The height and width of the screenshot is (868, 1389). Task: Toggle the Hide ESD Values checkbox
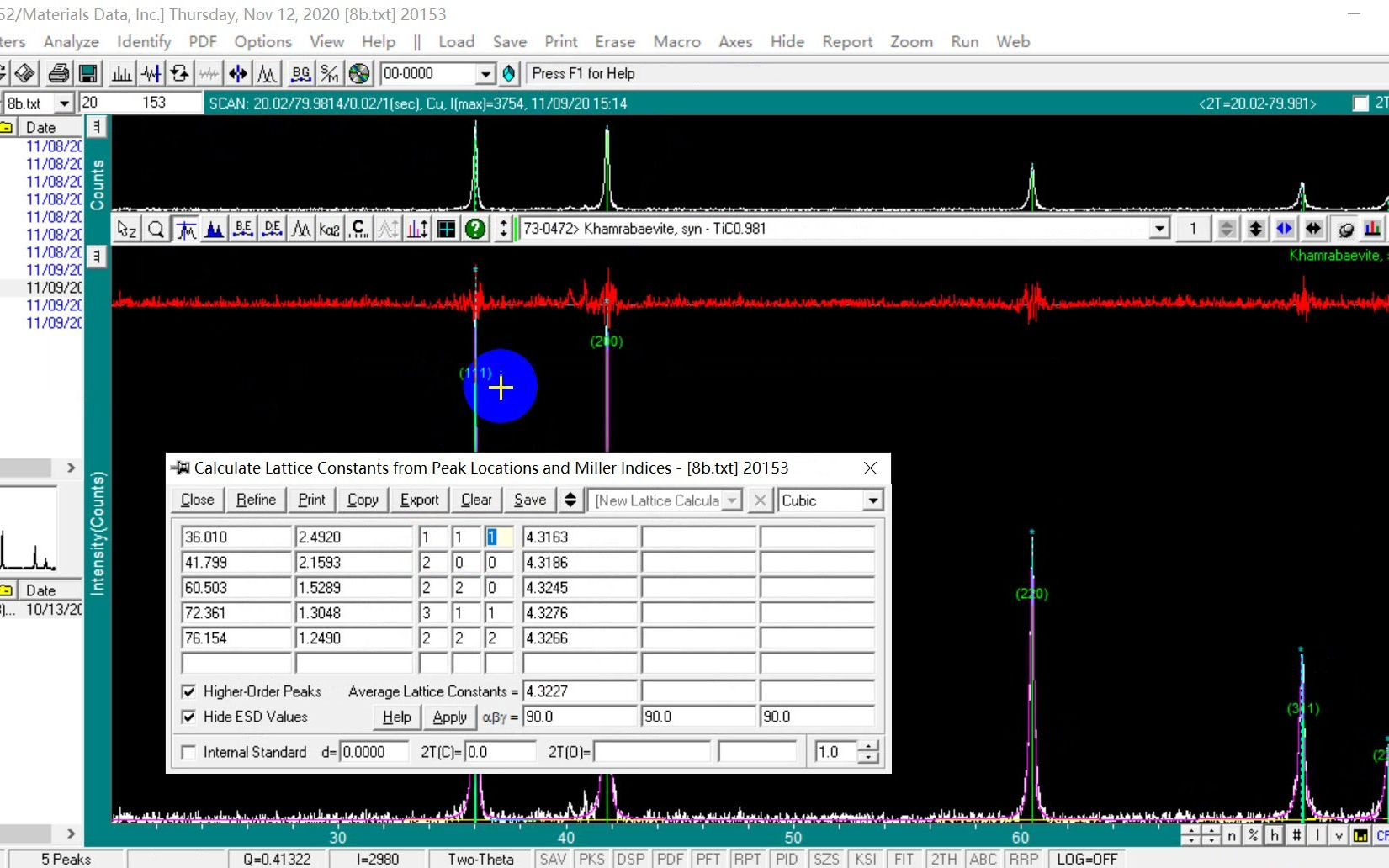point(189,717)
